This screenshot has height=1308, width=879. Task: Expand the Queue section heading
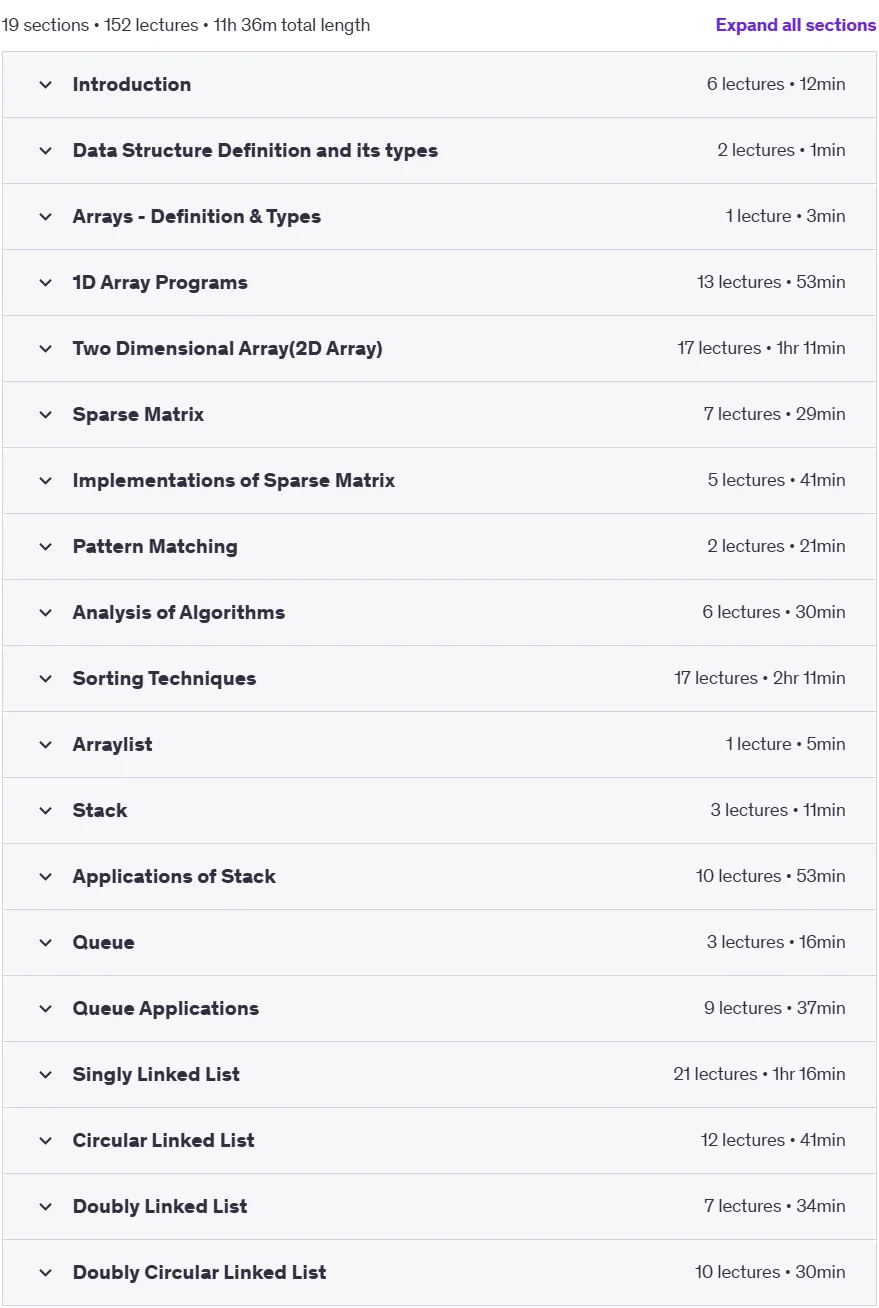[439, 943]
